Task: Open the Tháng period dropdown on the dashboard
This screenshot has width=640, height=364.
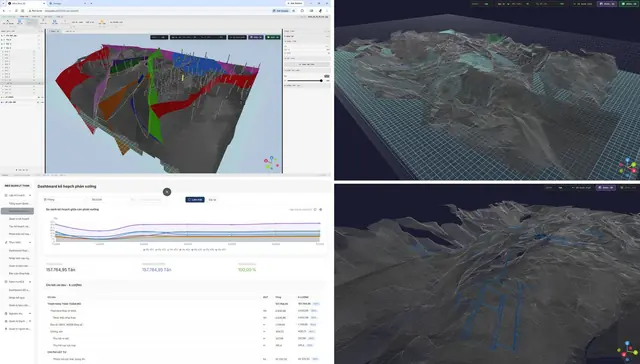Action: (x=64, y=200)
